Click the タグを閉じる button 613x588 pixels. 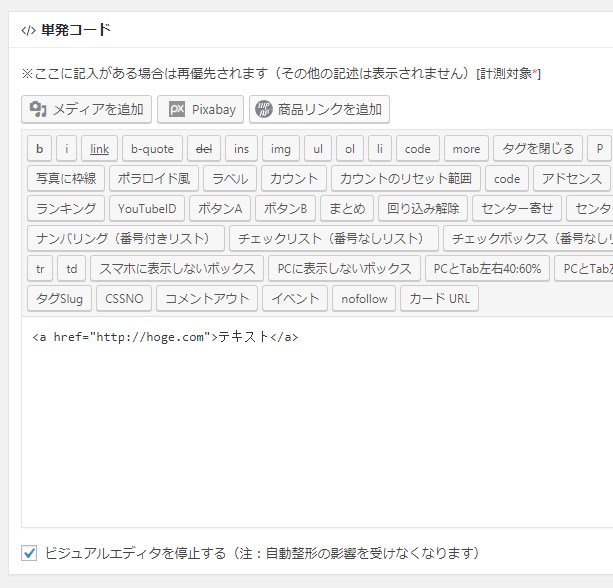tap(538, 149)
